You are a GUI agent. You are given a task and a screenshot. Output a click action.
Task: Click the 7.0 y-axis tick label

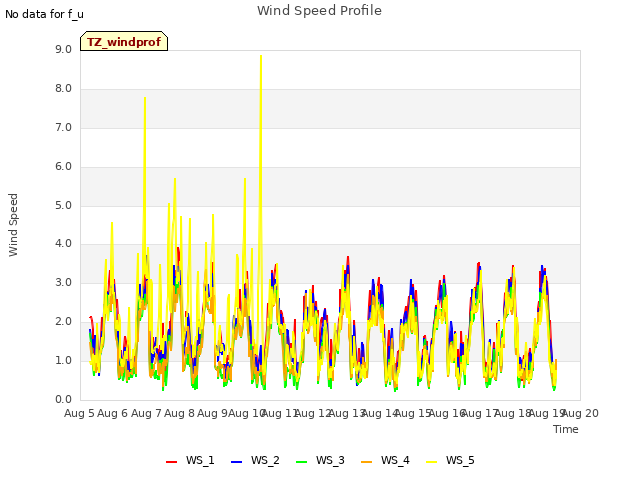[63, 127]
